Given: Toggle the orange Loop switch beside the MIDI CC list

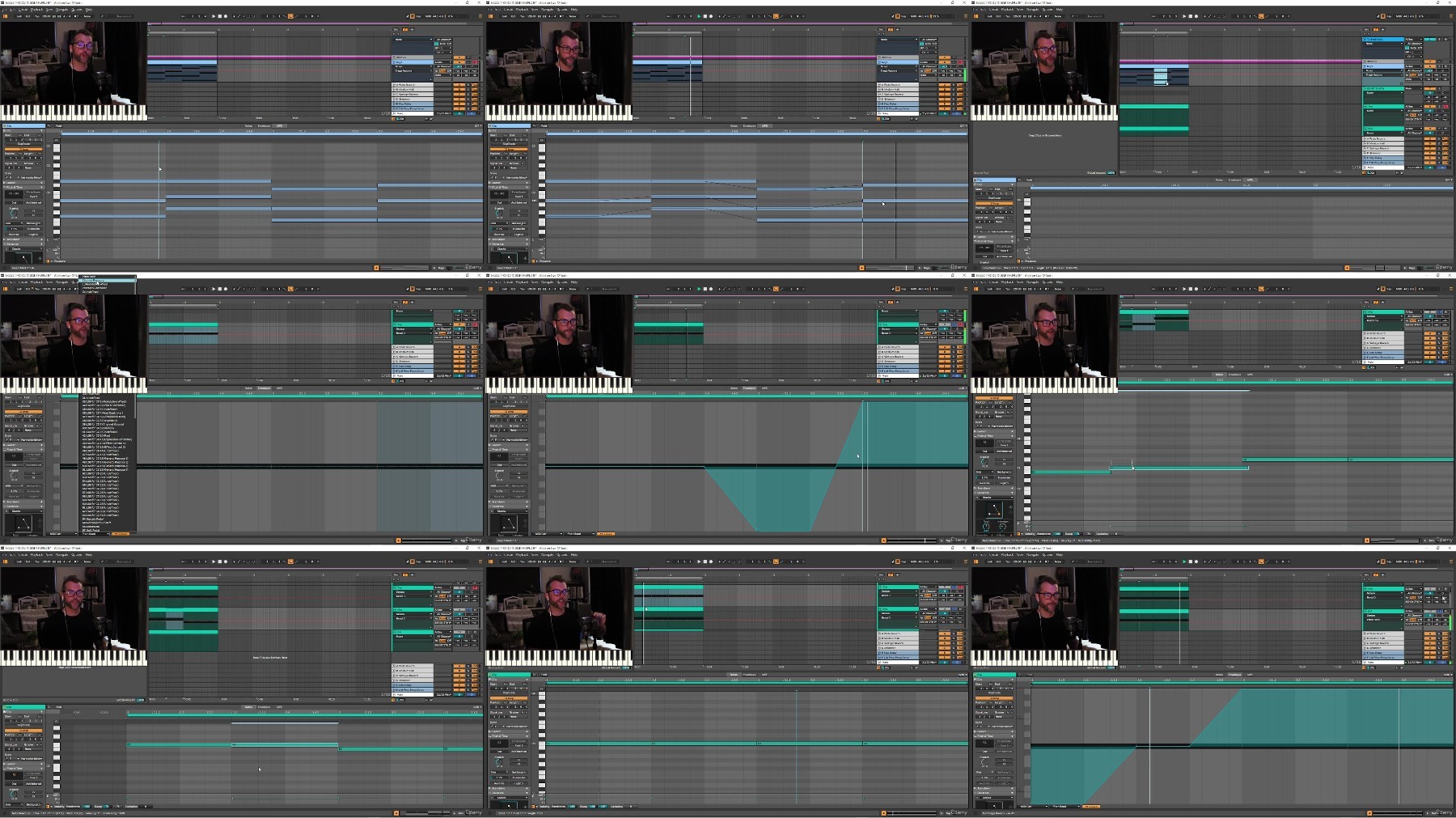Looking at the screenshot, I should 23,411.
